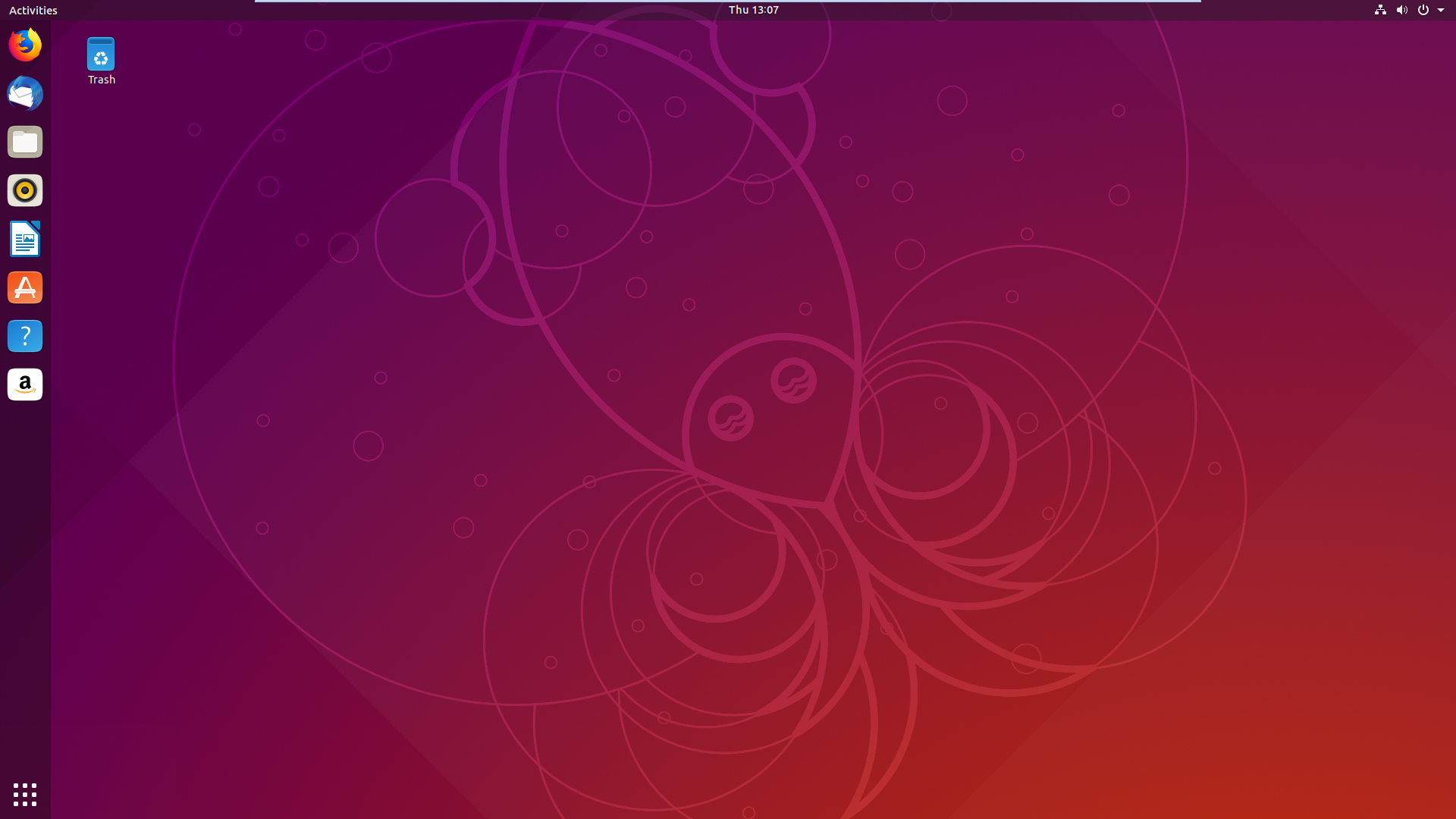The width and height of the screenshot is (1456, 819).
Task: Click the Trash text label
Action: coord(101,80)
